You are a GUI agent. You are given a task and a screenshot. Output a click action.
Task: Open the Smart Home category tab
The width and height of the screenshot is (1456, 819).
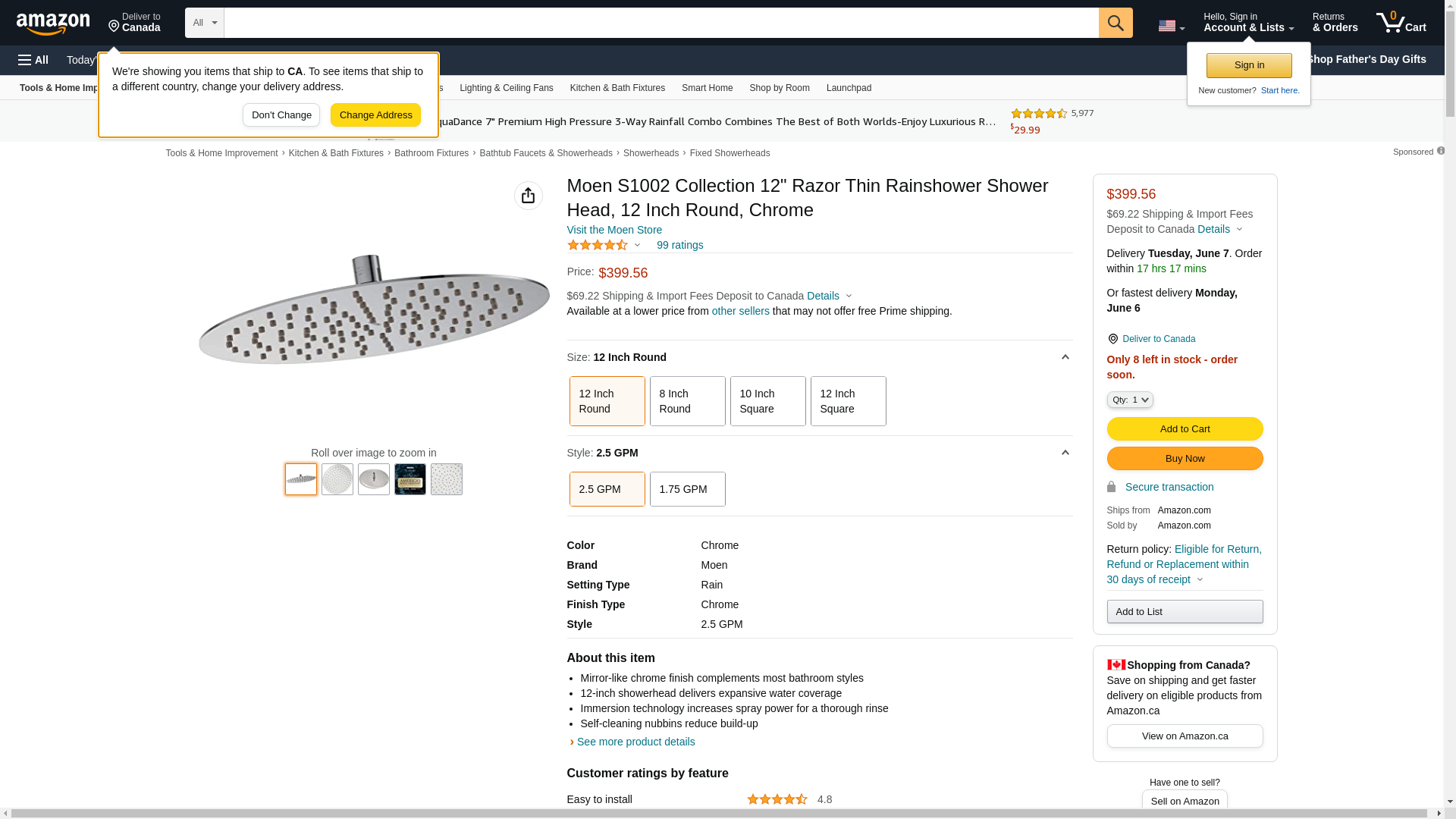(x=707, y=88)
